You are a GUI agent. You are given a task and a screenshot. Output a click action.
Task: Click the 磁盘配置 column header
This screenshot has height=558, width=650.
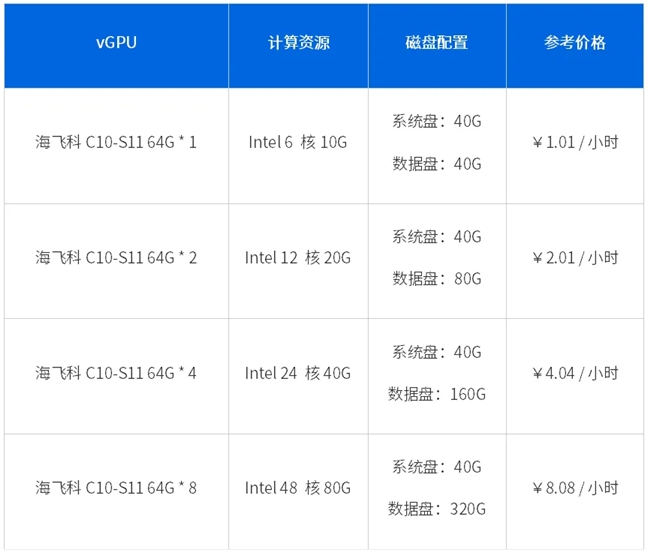click(x=437, y=44)
